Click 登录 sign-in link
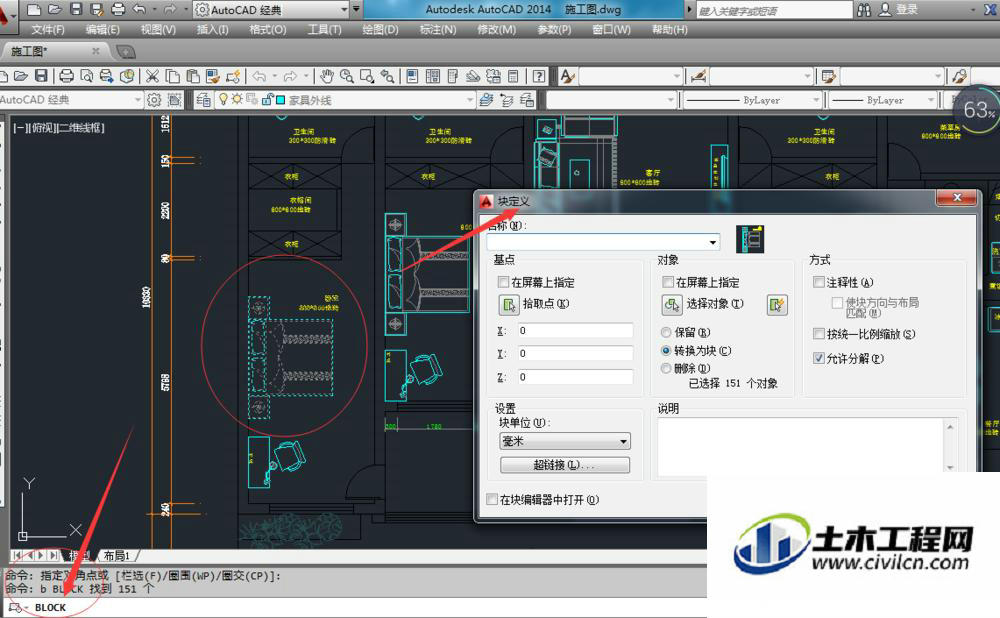This screenshot has height=618, width=1000. (907, 10)
